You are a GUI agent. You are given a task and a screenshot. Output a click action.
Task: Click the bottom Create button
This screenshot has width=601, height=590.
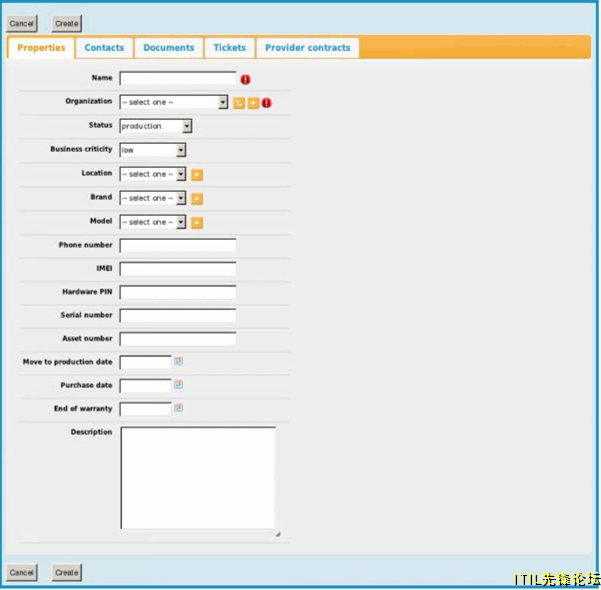[67, 572]
